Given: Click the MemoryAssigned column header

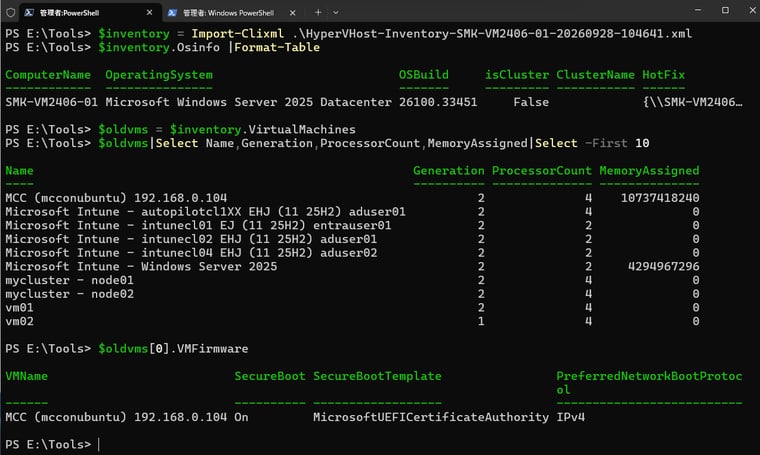Looking at the screenshot, I should (x=649, y=171).
